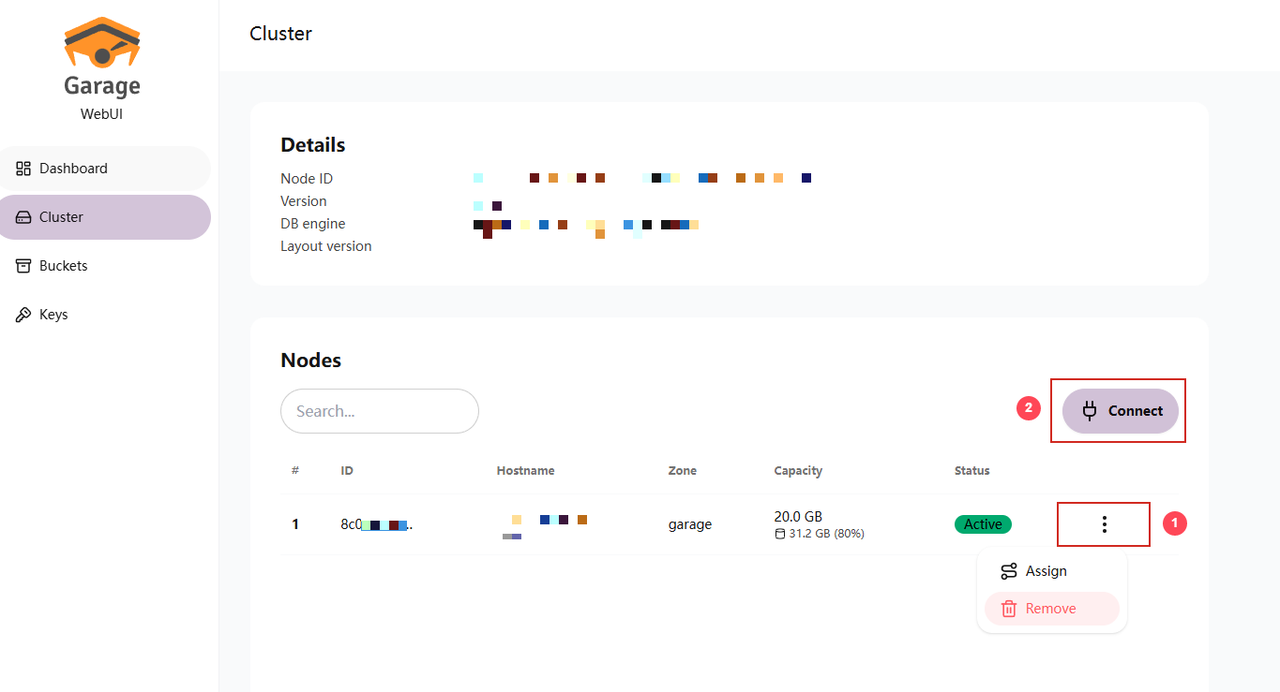Click the red number 2 badge

click(x=1028, y=408)
